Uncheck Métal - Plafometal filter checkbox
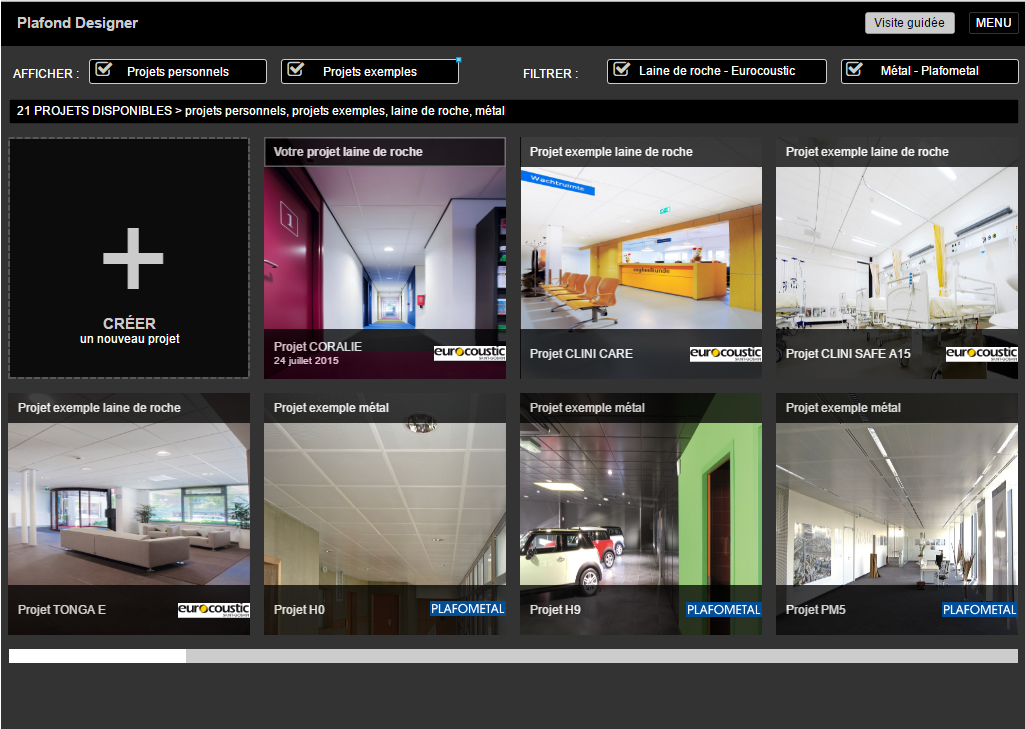This screenshot has width=1025, height=729. [x=854, y=70]
